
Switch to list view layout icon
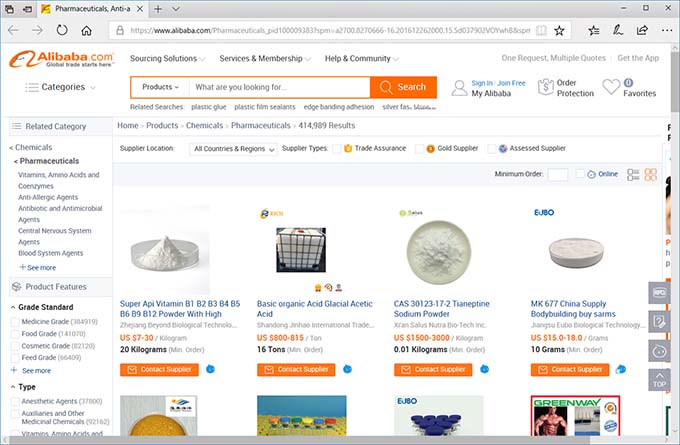click(633, 175)
